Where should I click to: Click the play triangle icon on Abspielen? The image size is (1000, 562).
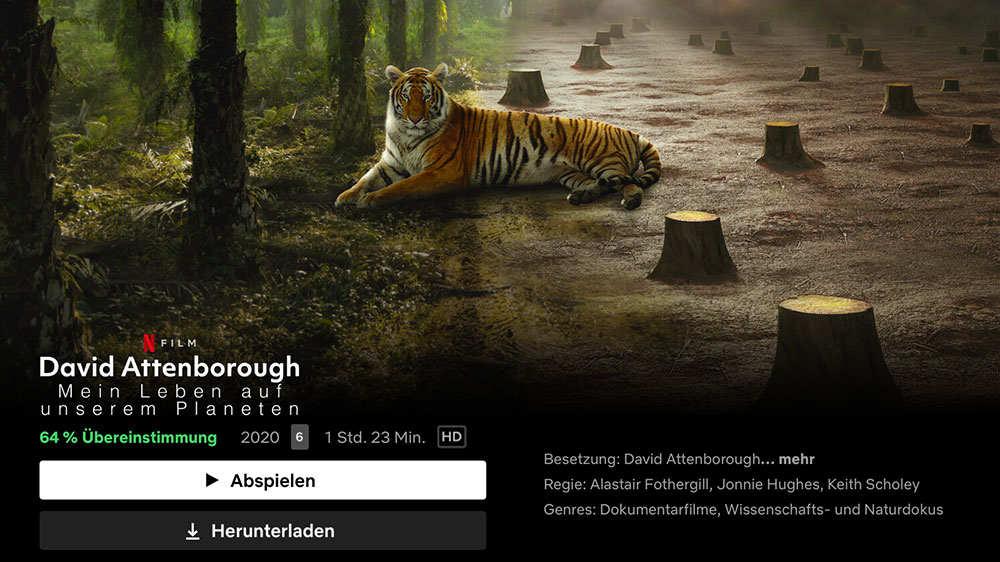pos(212,480)
